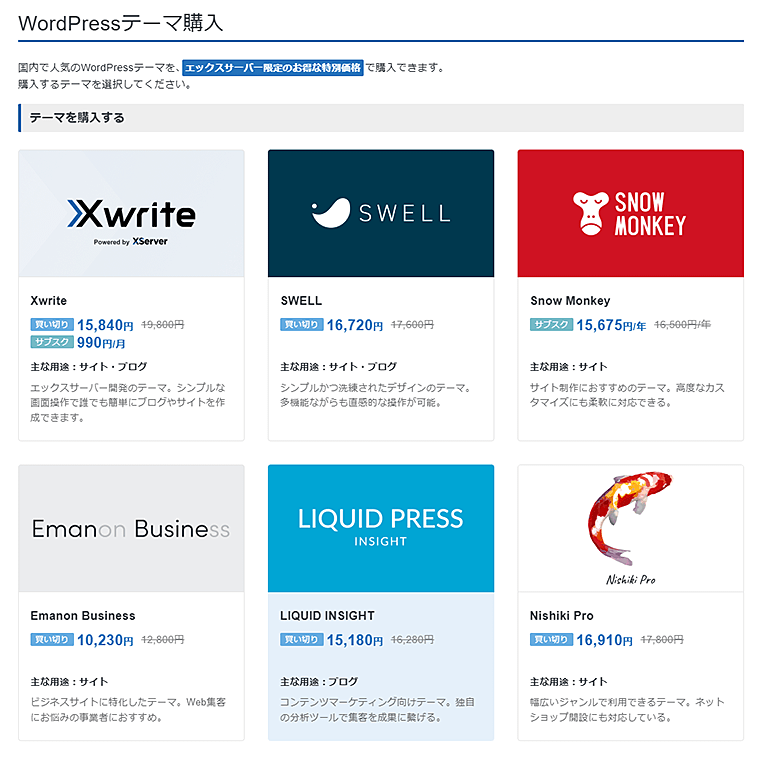Click the SWELL price 16,720円
The width and height of the screenshot is (760, 757).
pos(355,325)
